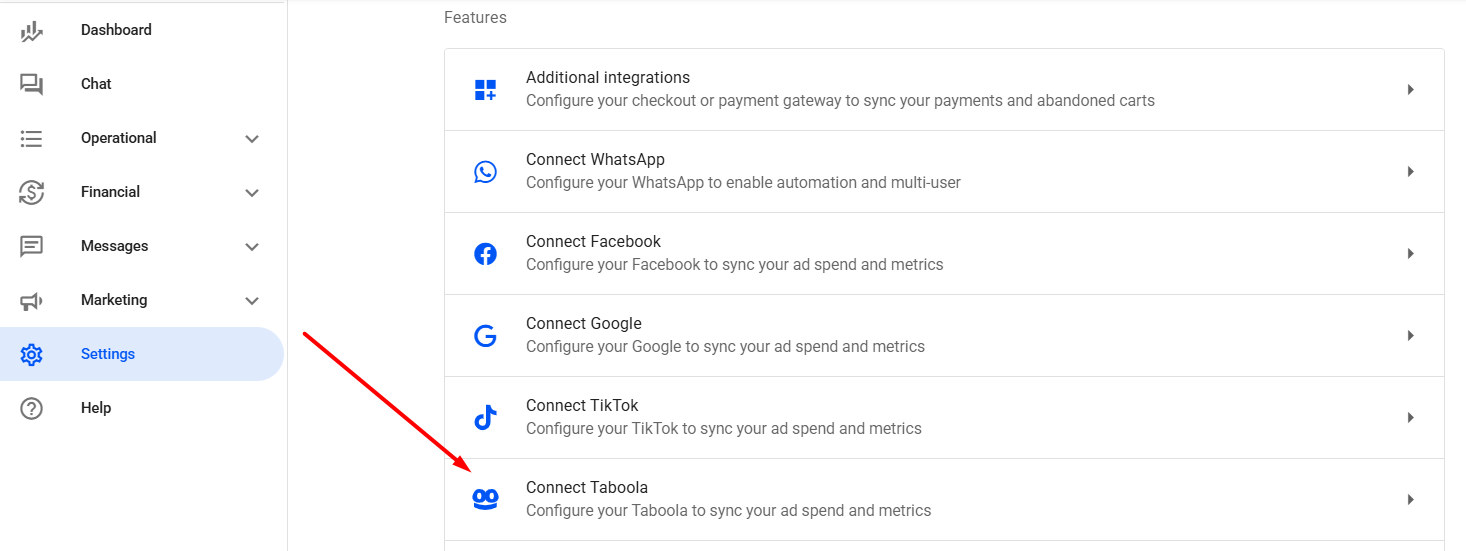Screen dimensions: 1466x551
Task: Select Chat in the sidebar
Action: pos(96,84)
